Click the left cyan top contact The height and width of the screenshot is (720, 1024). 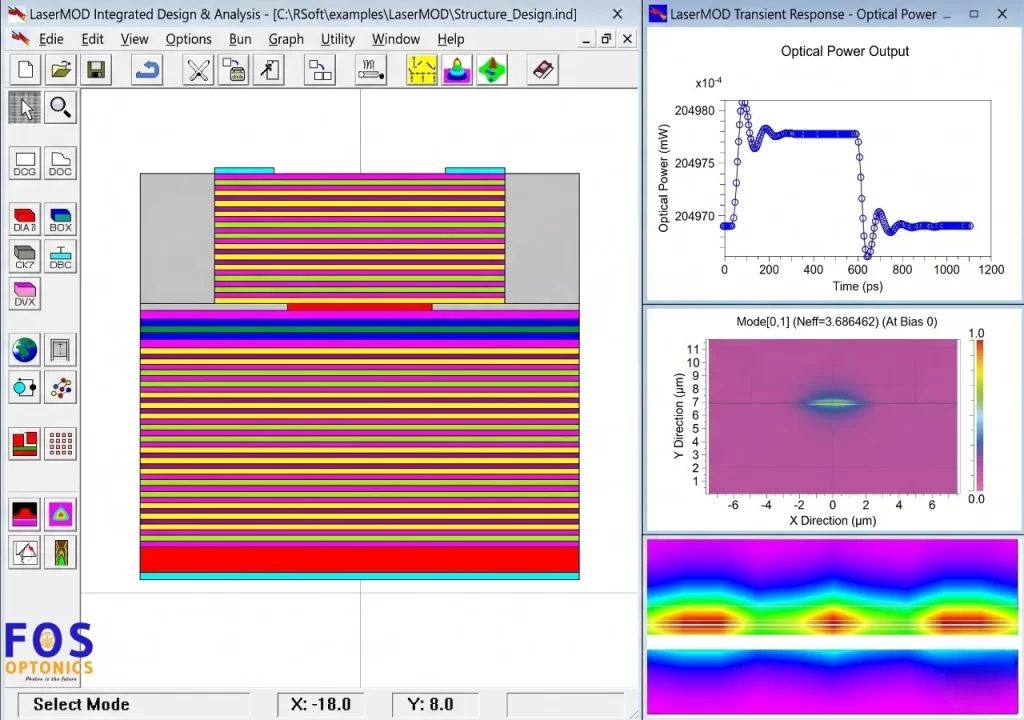244,171
